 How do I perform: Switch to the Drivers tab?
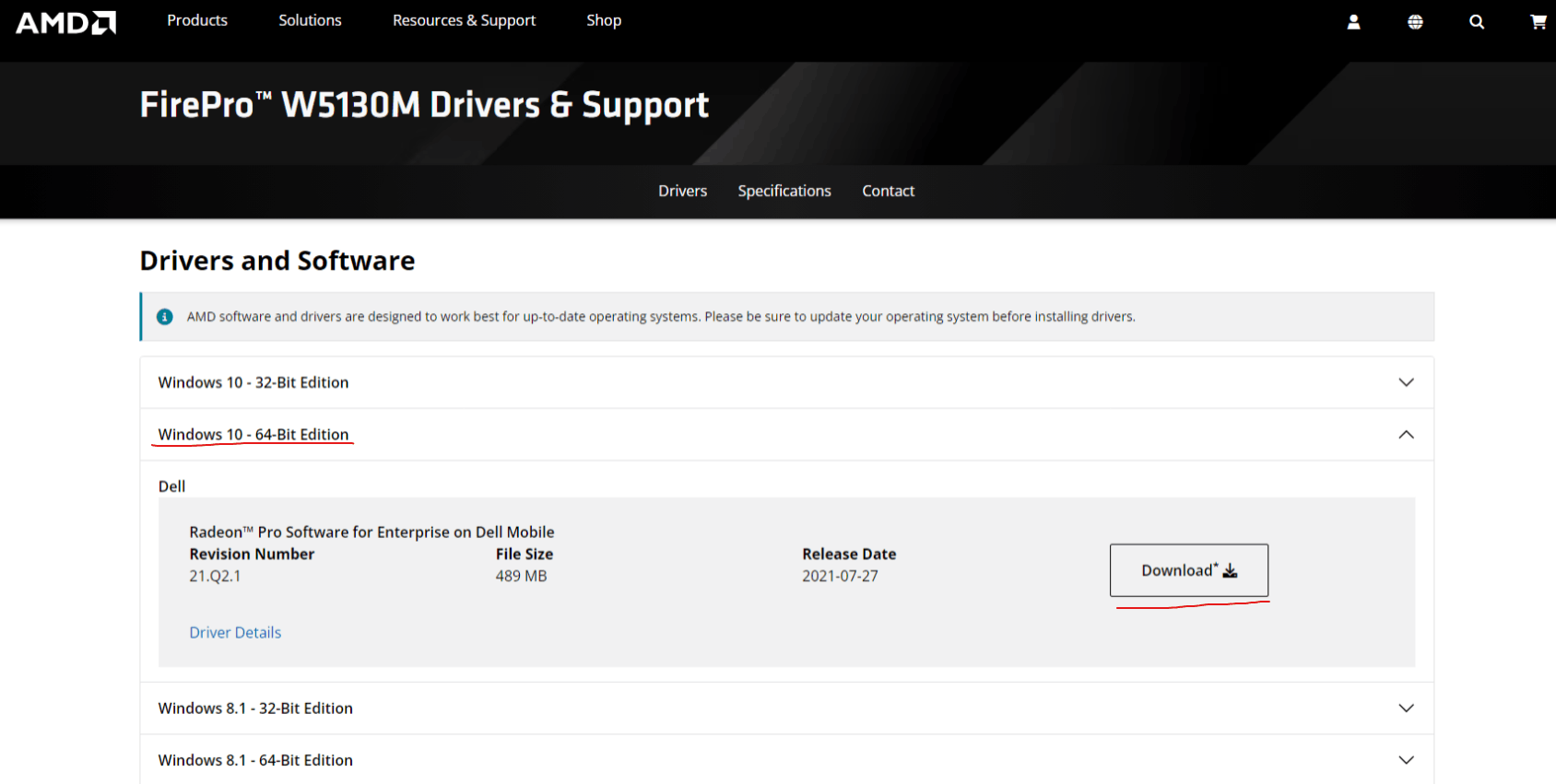coord(682,191)
